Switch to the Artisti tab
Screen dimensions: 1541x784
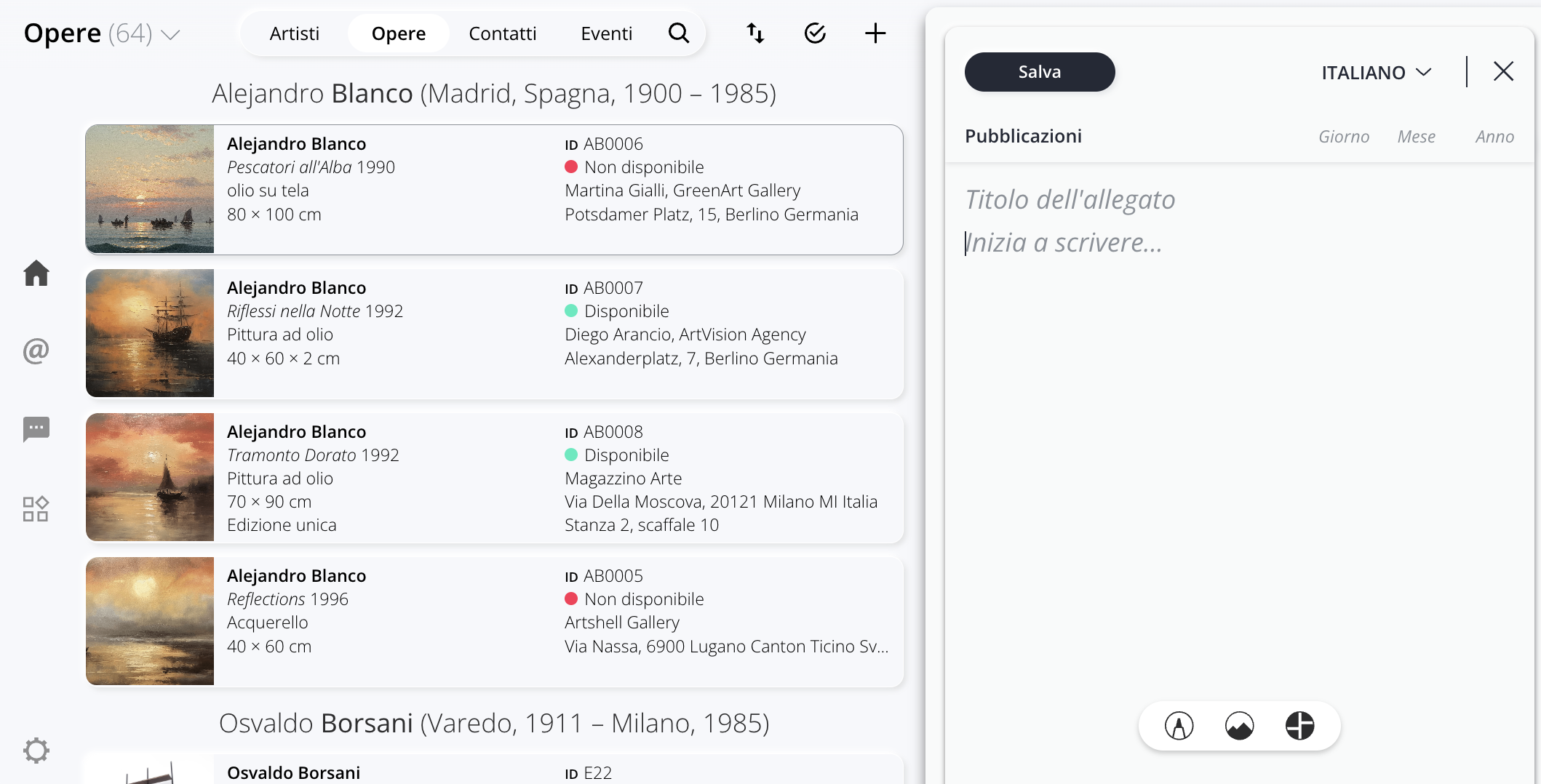[294, 33]
